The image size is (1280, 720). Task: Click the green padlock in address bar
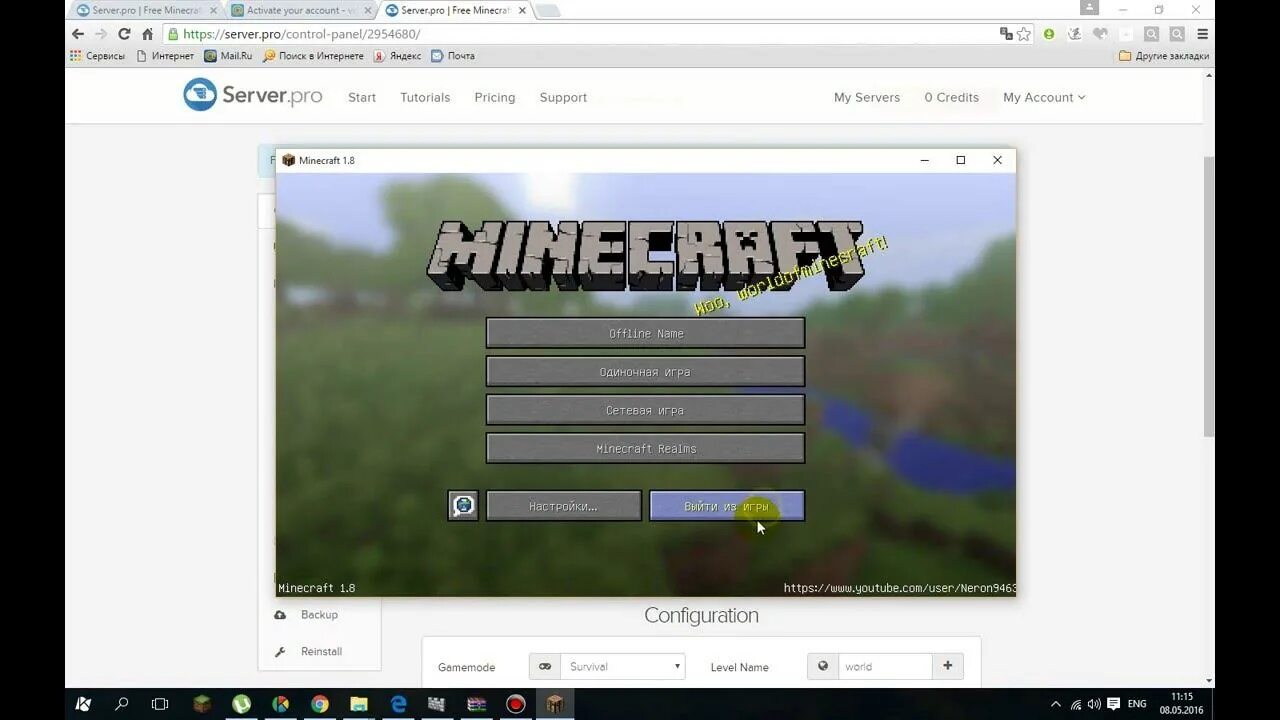pyautogui.click(x=173, y=34)
